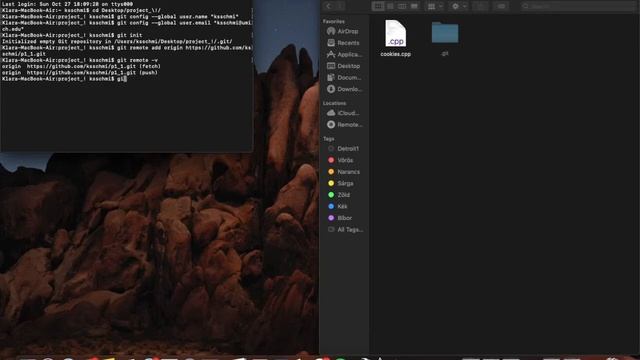Click the Terminal 'Last login' line
The image size is (640, 360).
(67, 4)
